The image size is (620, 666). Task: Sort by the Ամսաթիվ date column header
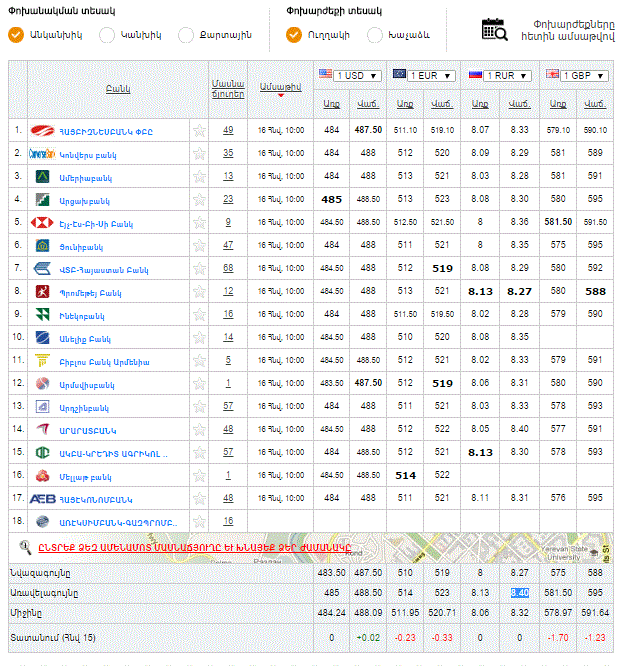click(x=280, y=87)
